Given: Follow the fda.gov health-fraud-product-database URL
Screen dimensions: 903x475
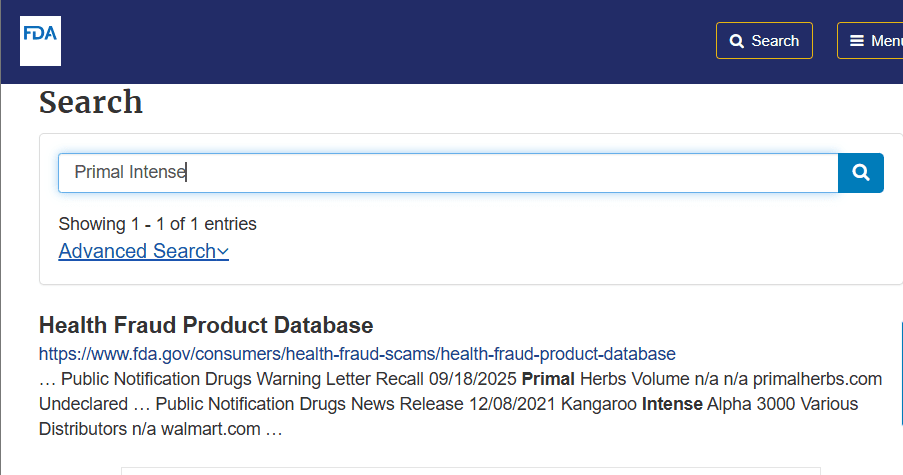Looking at the screenshot, I should (x=357, y=354).
